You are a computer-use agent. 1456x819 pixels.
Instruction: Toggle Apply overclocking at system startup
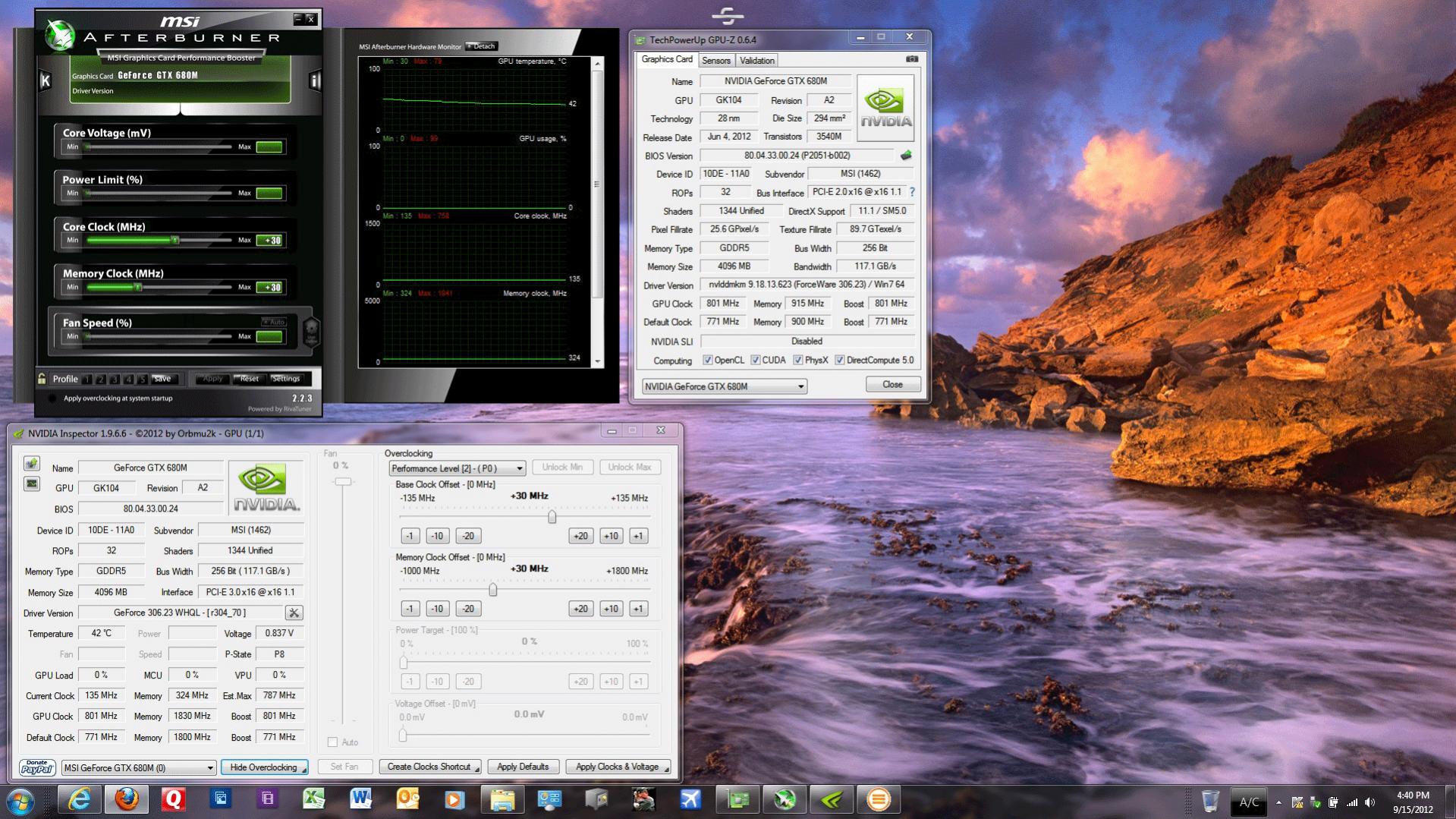(x=52, y=398)
